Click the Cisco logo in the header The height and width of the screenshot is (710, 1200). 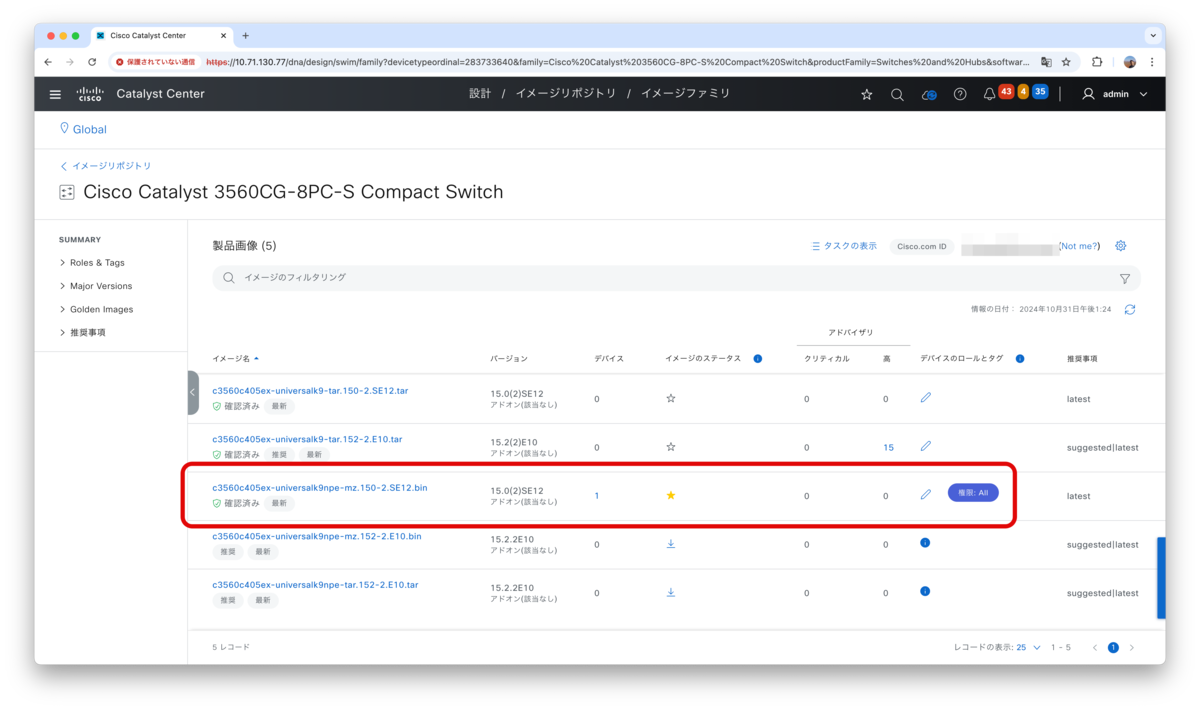[x=90, y=94]
